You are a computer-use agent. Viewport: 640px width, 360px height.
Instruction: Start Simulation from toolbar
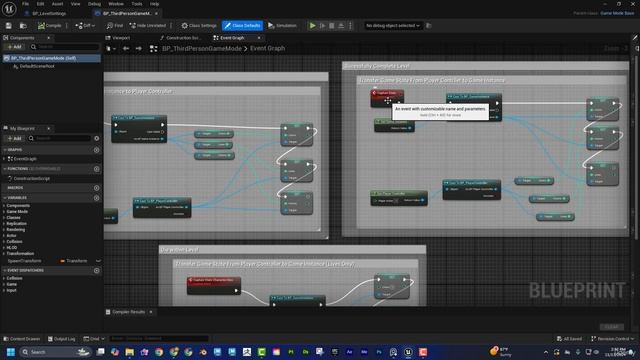point(282,26)
